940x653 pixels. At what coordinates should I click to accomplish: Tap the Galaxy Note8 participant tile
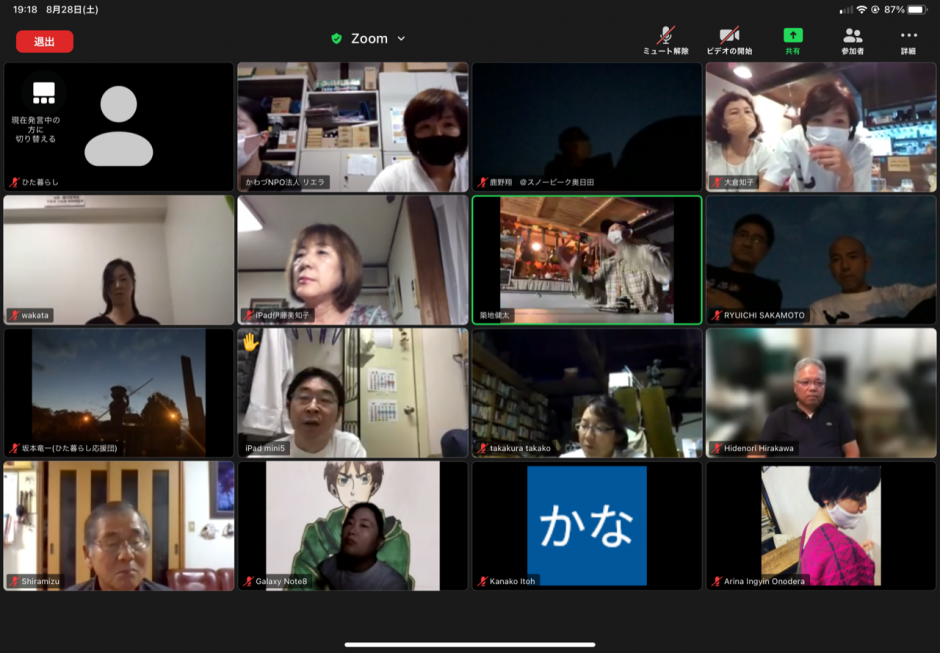coord(352,525)
